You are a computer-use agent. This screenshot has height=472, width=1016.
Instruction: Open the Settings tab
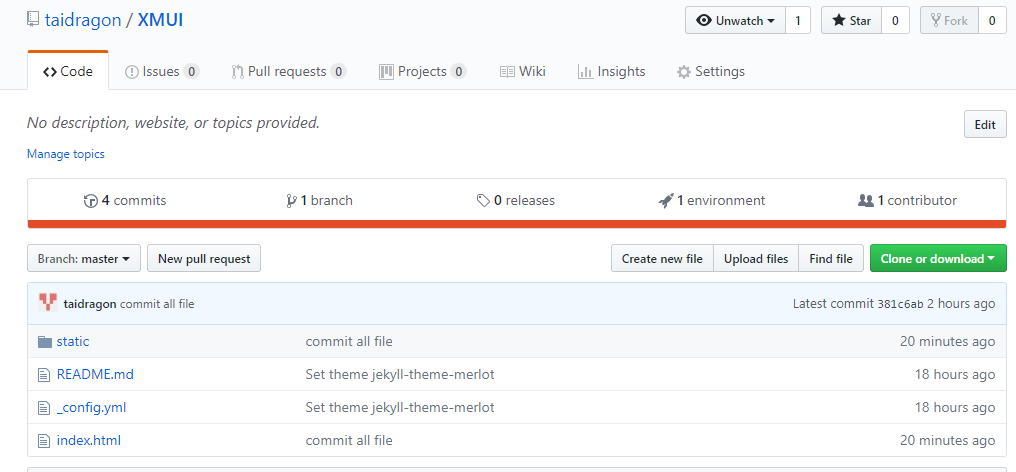pyautogui.click(x=711, y=71)
